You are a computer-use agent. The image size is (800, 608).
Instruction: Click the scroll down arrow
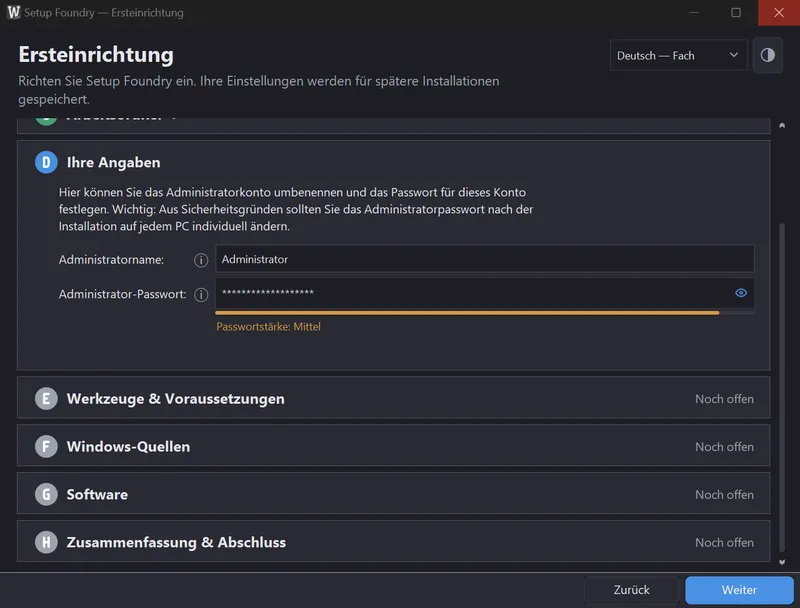tap(782, 562)
